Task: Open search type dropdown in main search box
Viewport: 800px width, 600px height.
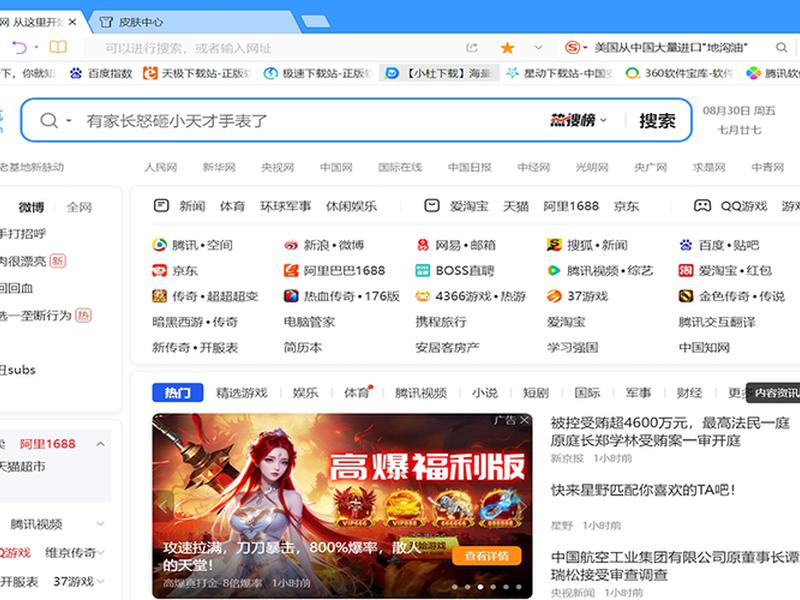Action: [x=68, y=121]
